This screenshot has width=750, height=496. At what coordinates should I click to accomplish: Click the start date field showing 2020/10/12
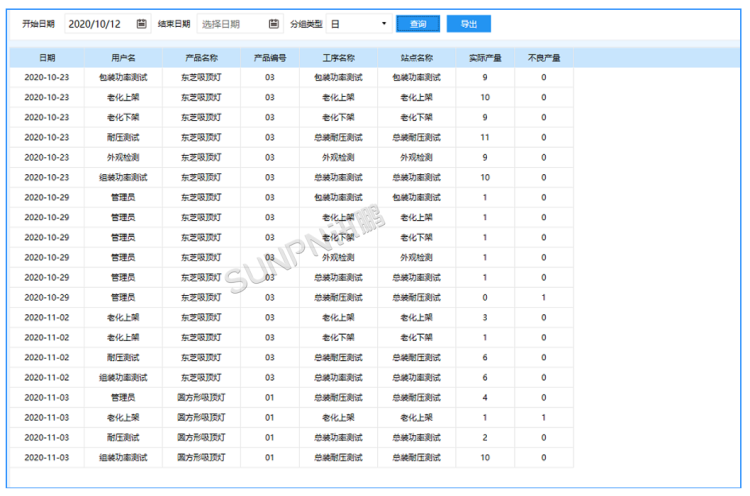[x=97, y=23]
